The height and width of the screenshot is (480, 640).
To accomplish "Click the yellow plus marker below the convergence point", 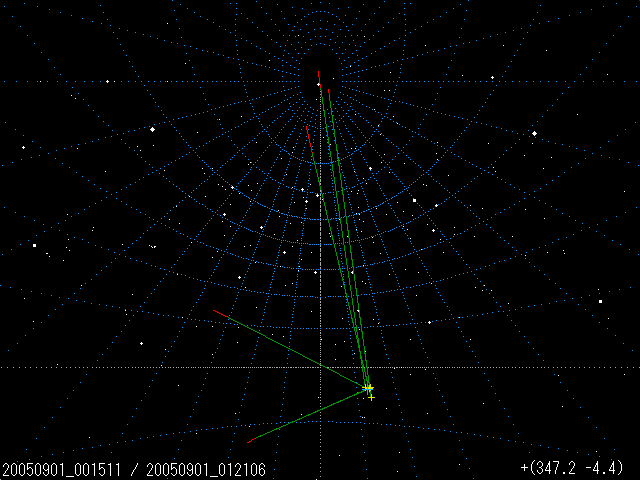I will [371, 398].
